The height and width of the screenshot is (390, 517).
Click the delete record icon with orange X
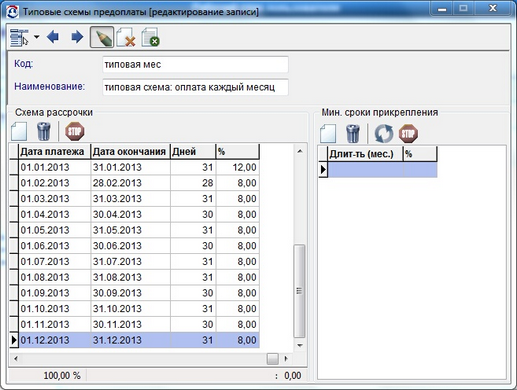click(x=126, y=37)
